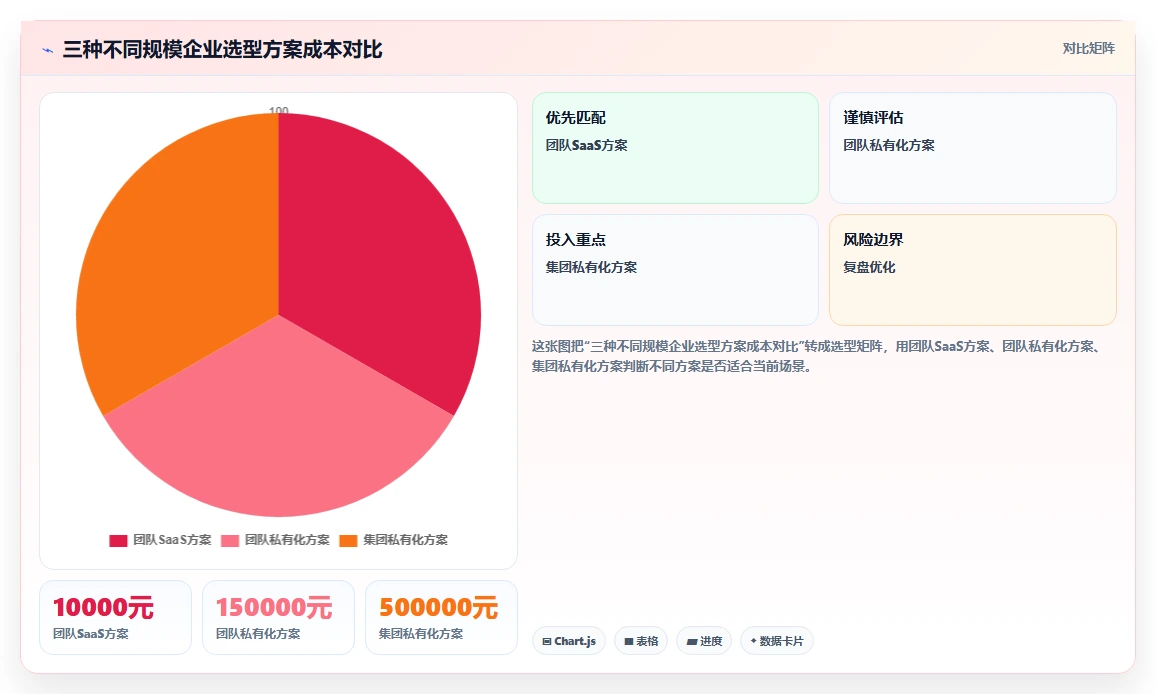Click the lightning icon beside the title
The width and height of the screenshot is (1156, 694).
48,50
